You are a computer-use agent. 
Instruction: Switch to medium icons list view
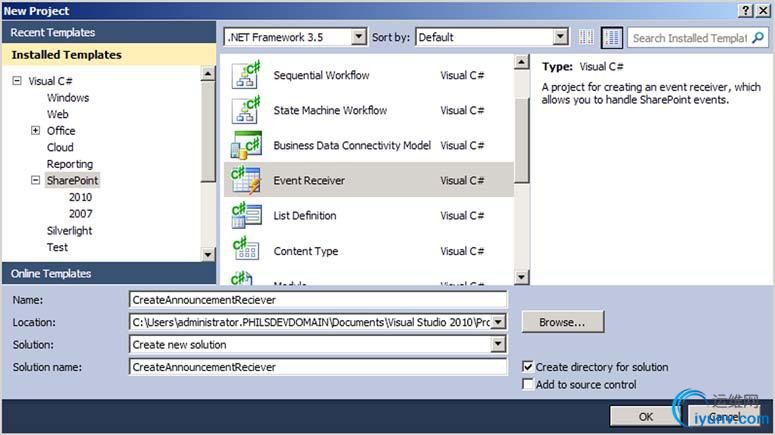612,38
